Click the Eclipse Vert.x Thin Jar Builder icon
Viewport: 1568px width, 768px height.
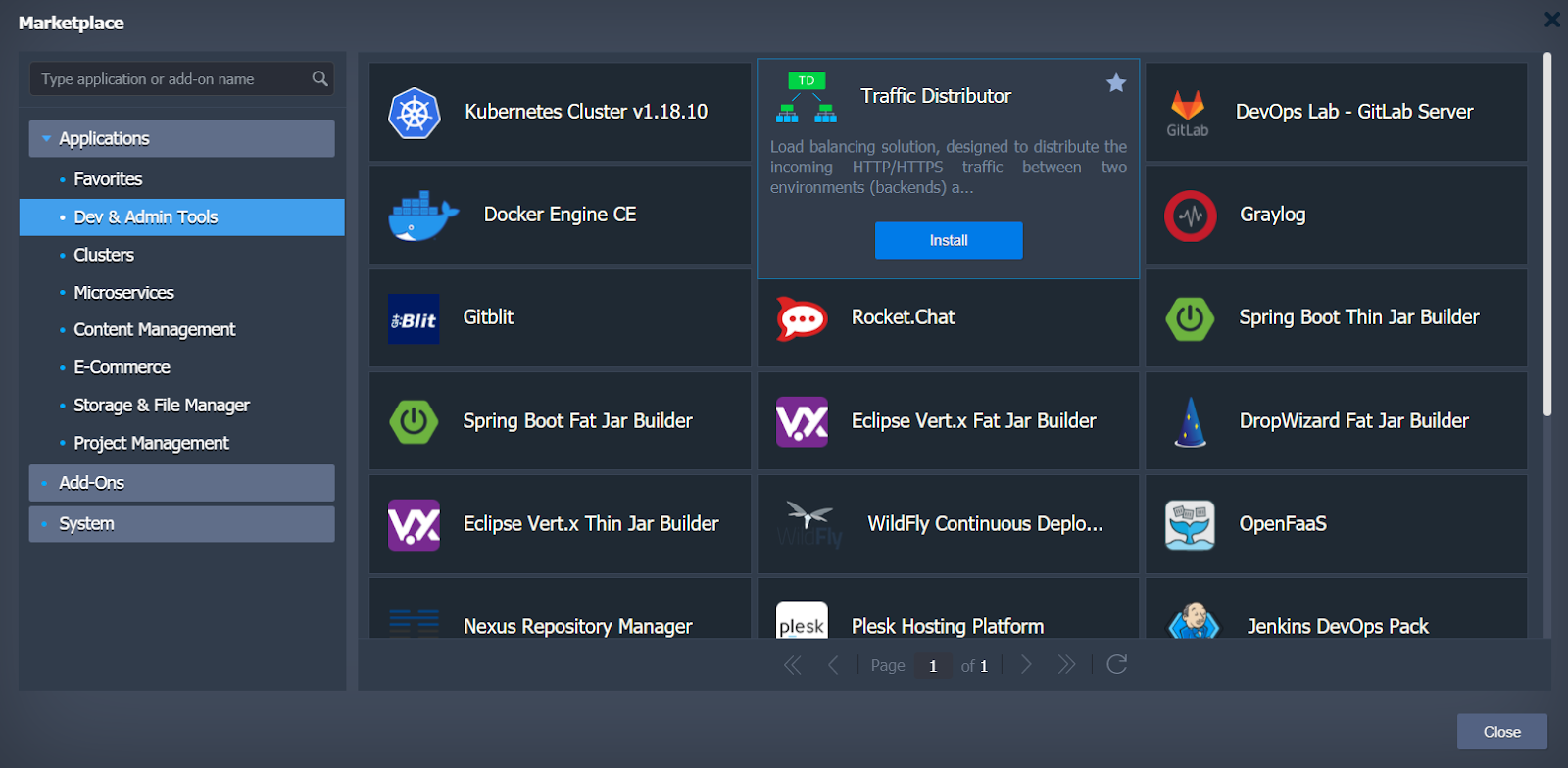click(414, 525)
